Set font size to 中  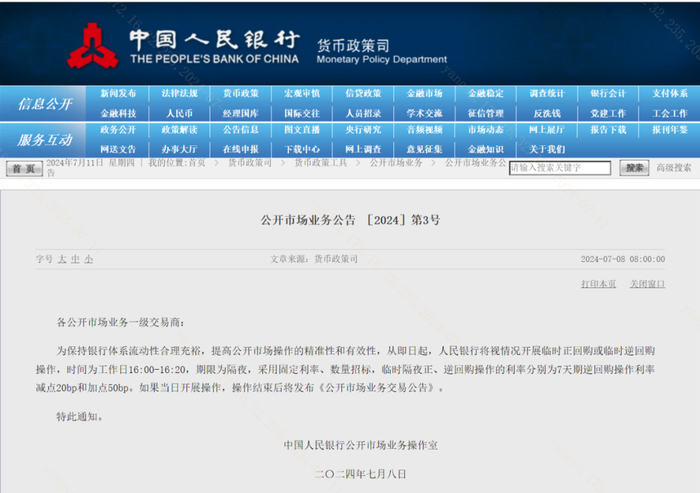pyautogui.click(x=75, y=259)
